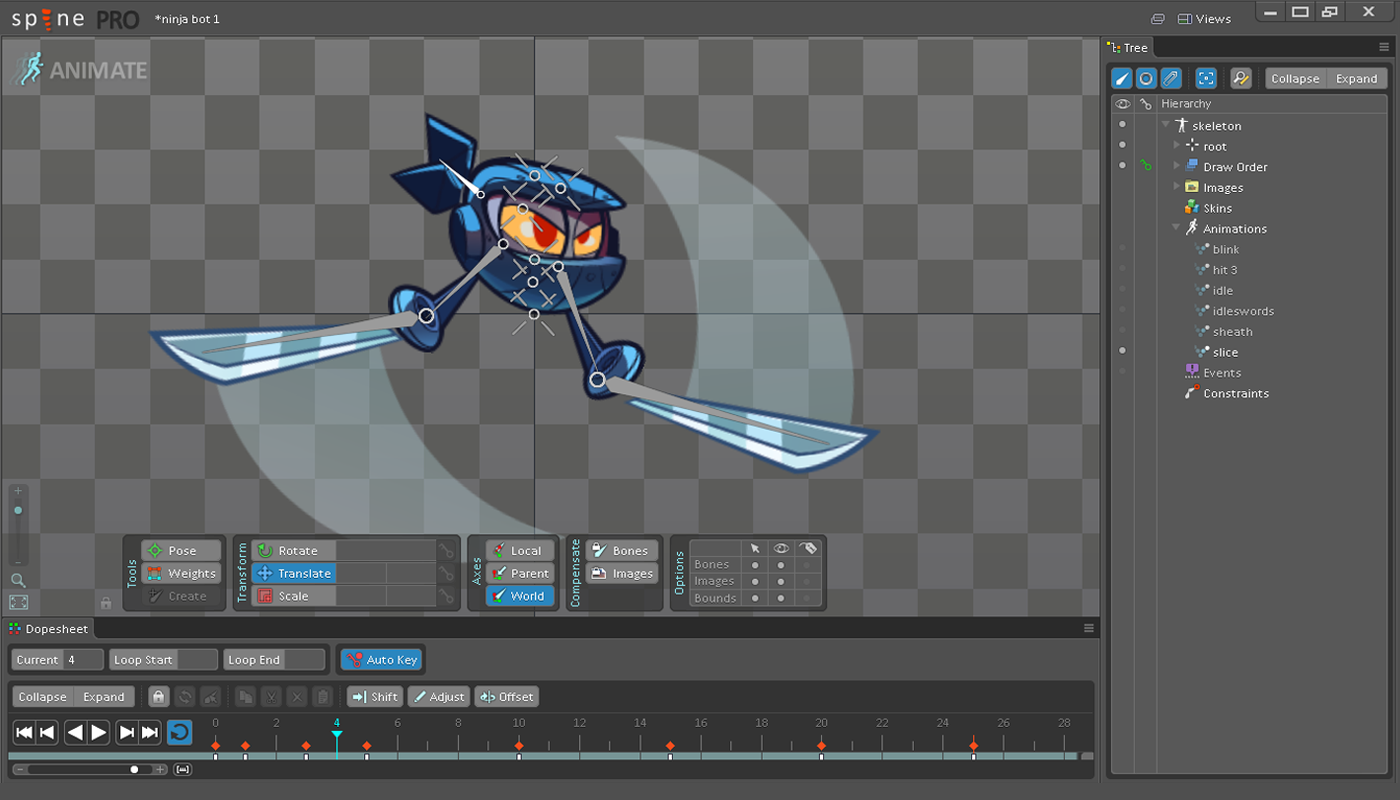Click the center-on-selection icon in Tree toolbar
This screenshot has height=800, width=1400.
(x=1207, y=78)
